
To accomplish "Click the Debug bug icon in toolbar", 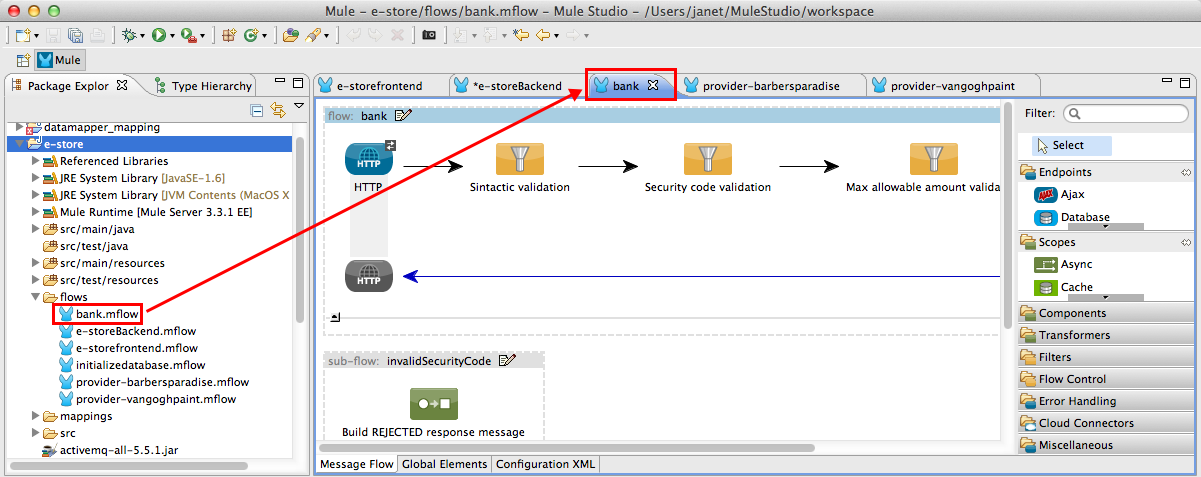I will (129, 35).
